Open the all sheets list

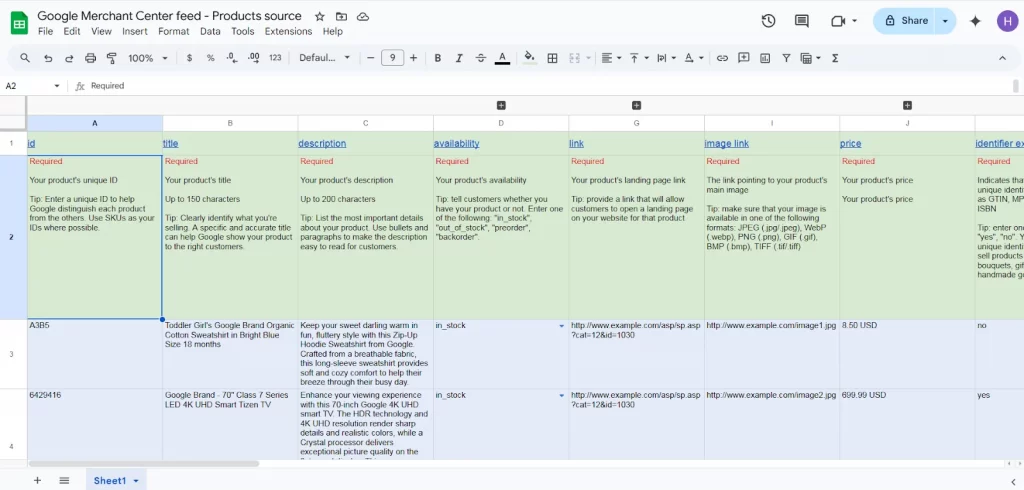[x=64, y=481]
